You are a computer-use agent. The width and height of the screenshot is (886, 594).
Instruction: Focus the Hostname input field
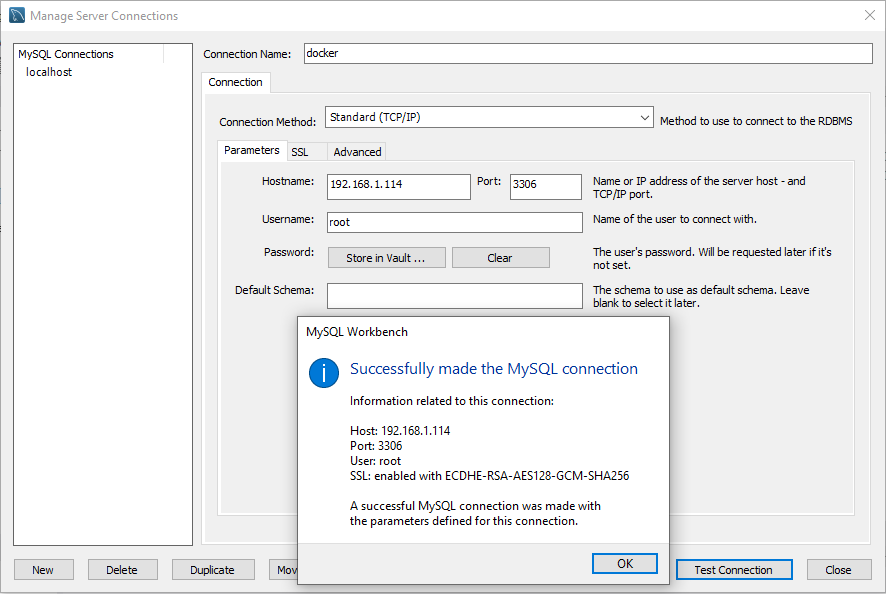[398, 186]
